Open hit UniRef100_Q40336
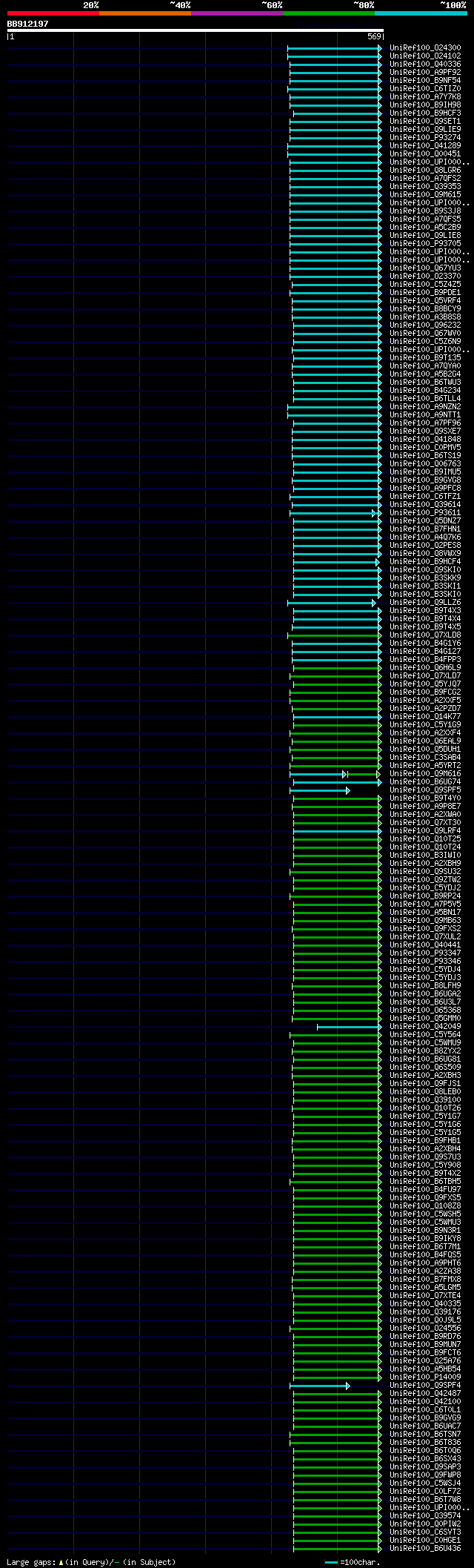The width and height of the screenshot is (474, 1568). [425, 64]
